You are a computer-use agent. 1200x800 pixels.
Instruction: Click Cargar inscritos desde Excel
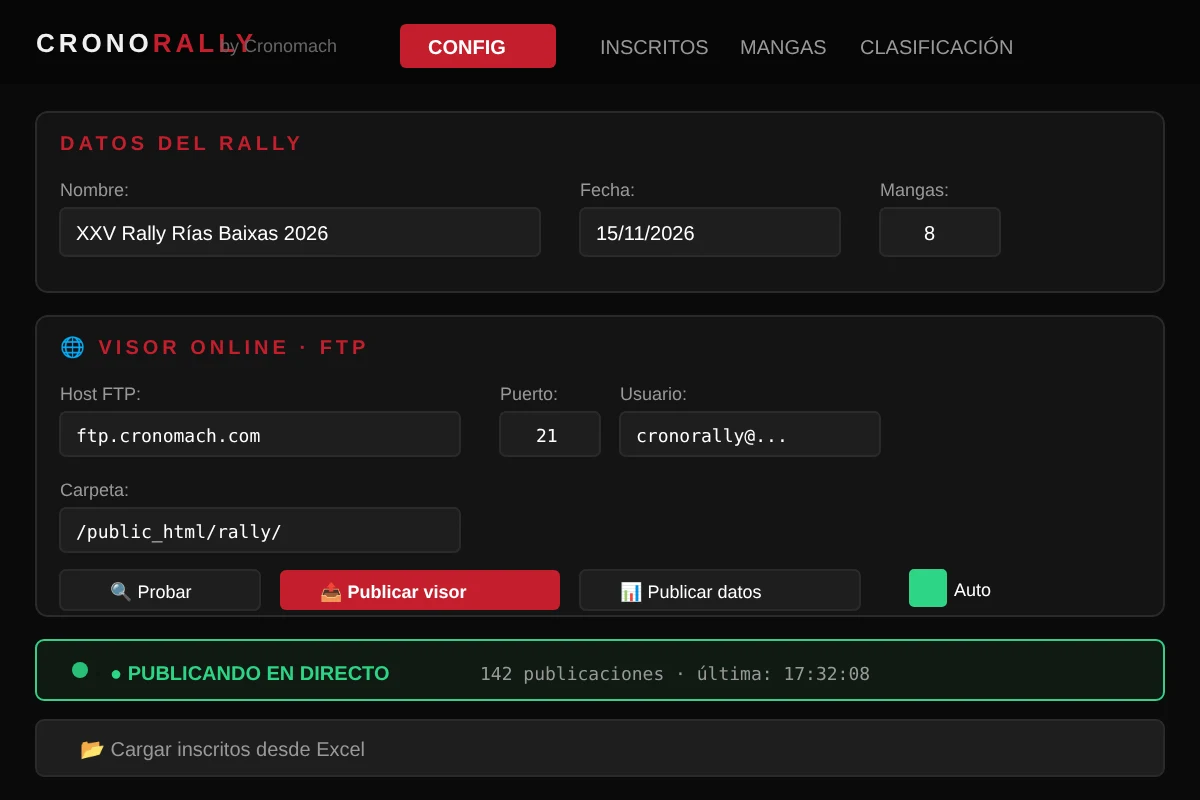pos(600,748)
